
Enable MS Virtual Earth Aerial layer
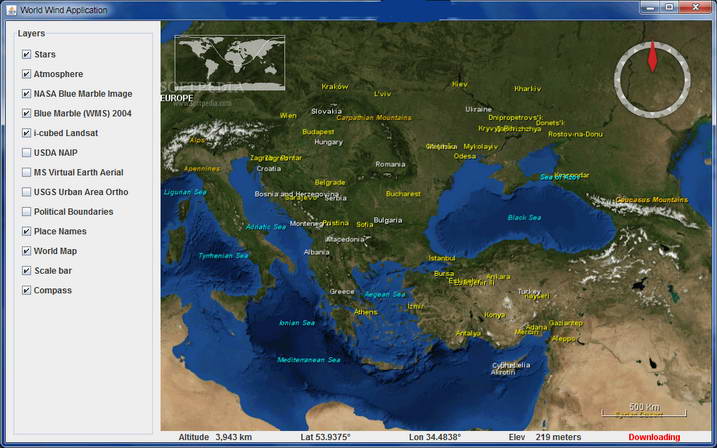(27, 172)
